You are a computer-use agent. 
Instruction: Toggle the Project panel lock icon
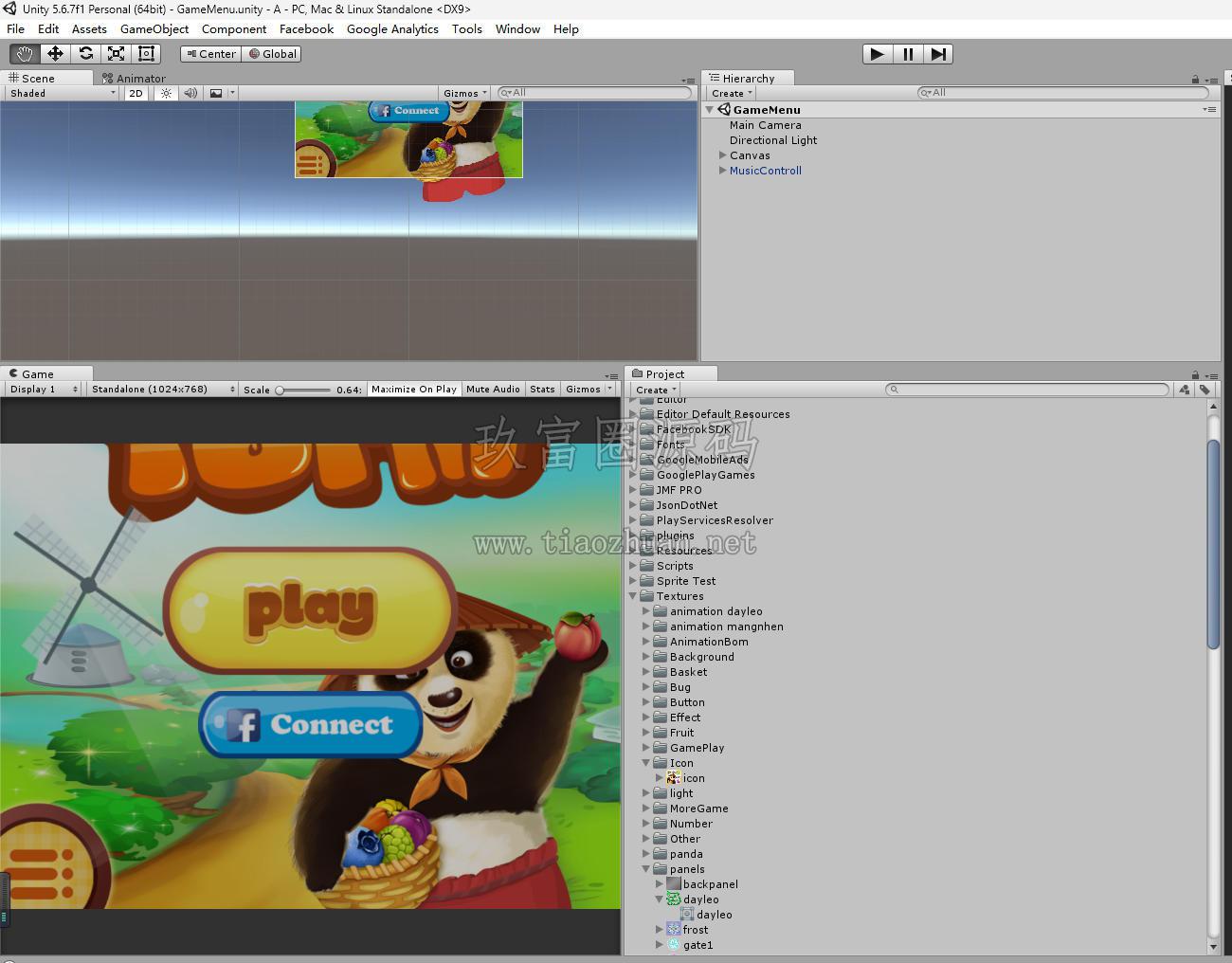coord(1195,374)
